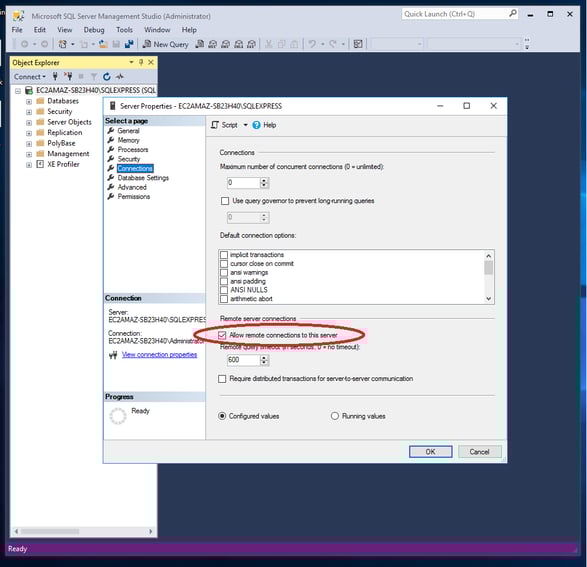Click the Activity Monitor icon in Object Explorer
Viewport: 587px width, 567px height.
pyautogui.click(x=119, y=77)
